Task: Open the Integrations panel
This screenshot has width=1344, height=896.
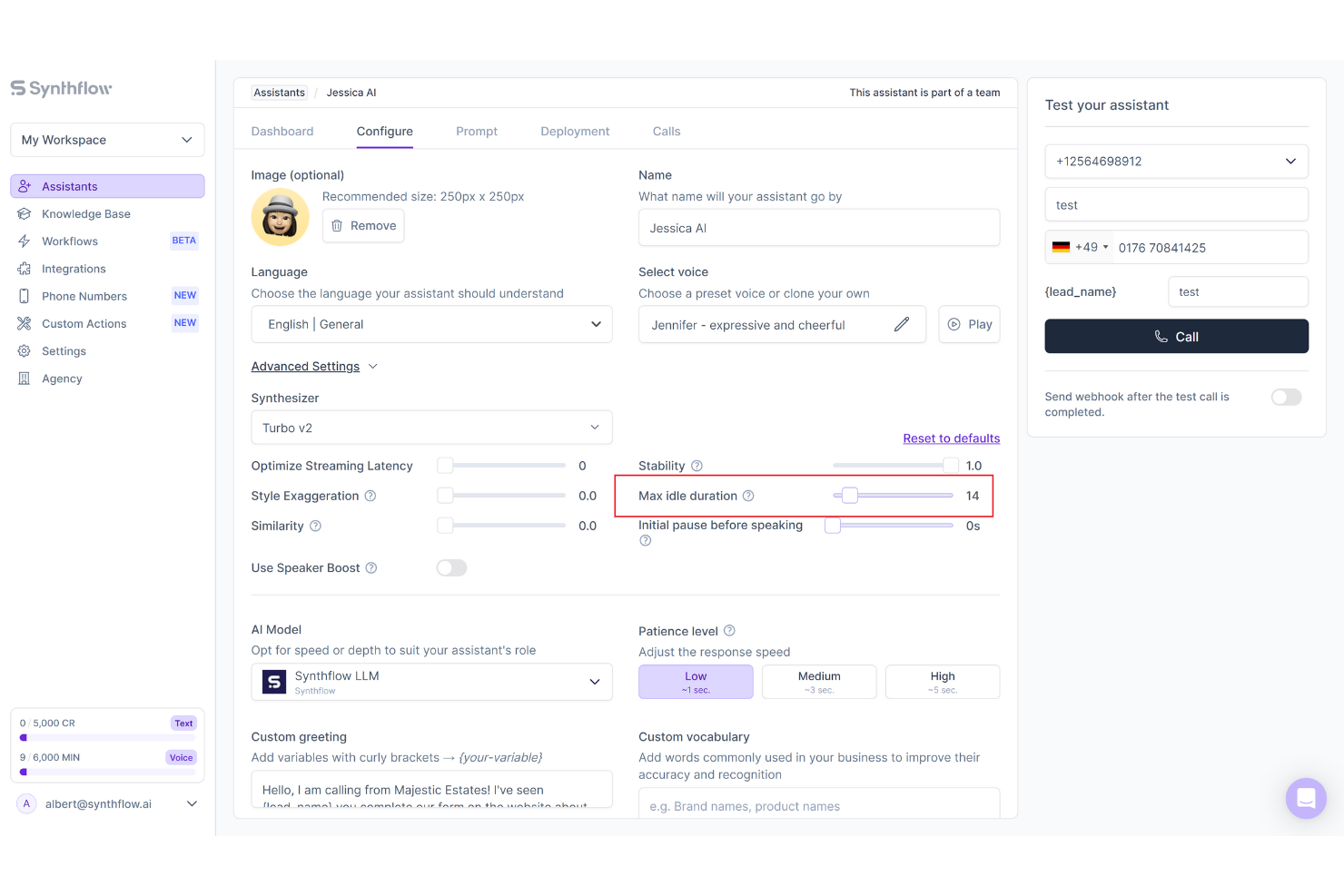Action: tap(72, 269)
